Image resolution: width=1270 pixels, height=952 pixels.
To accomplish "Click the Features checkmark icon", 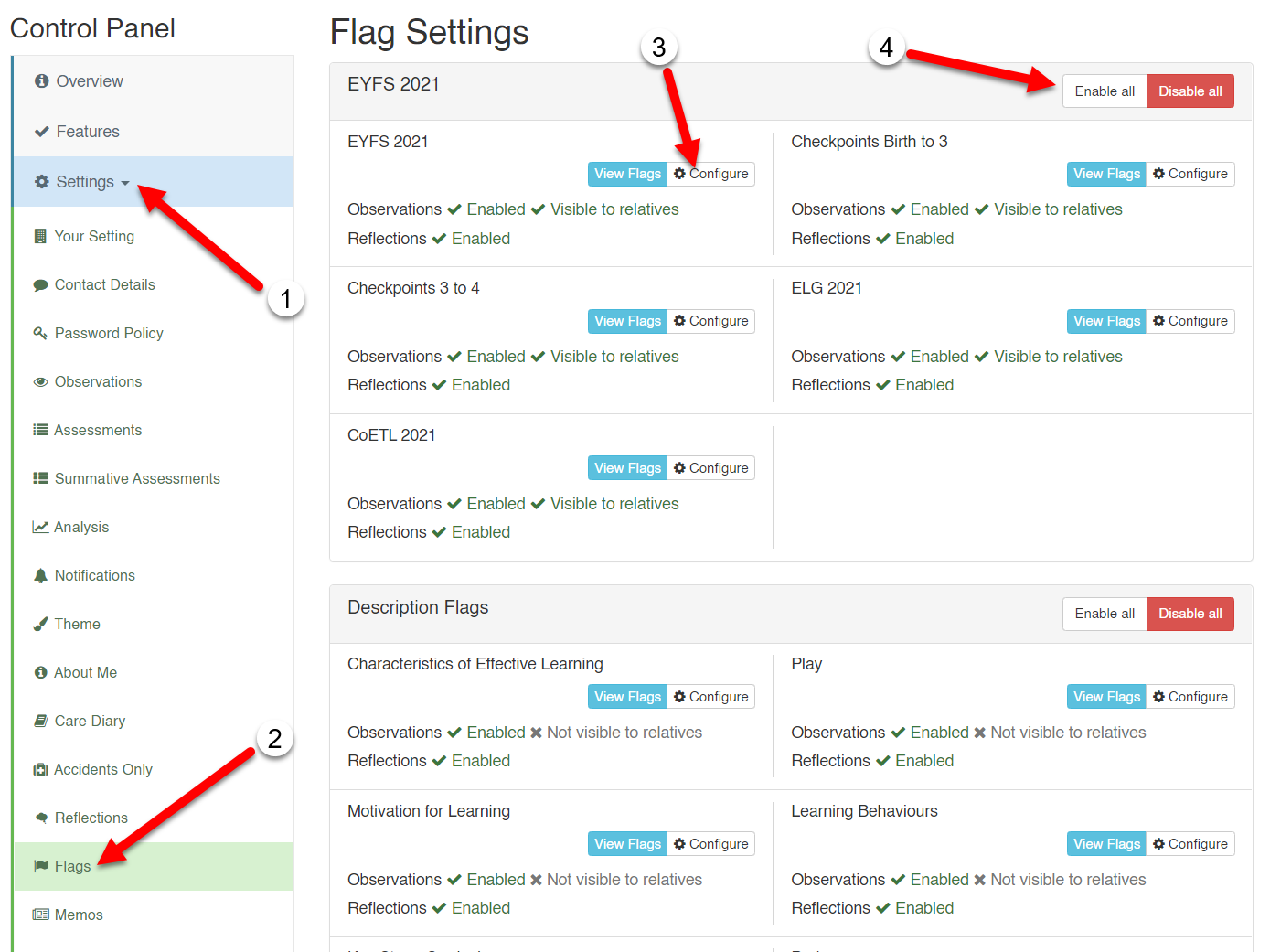I will 41,132.
